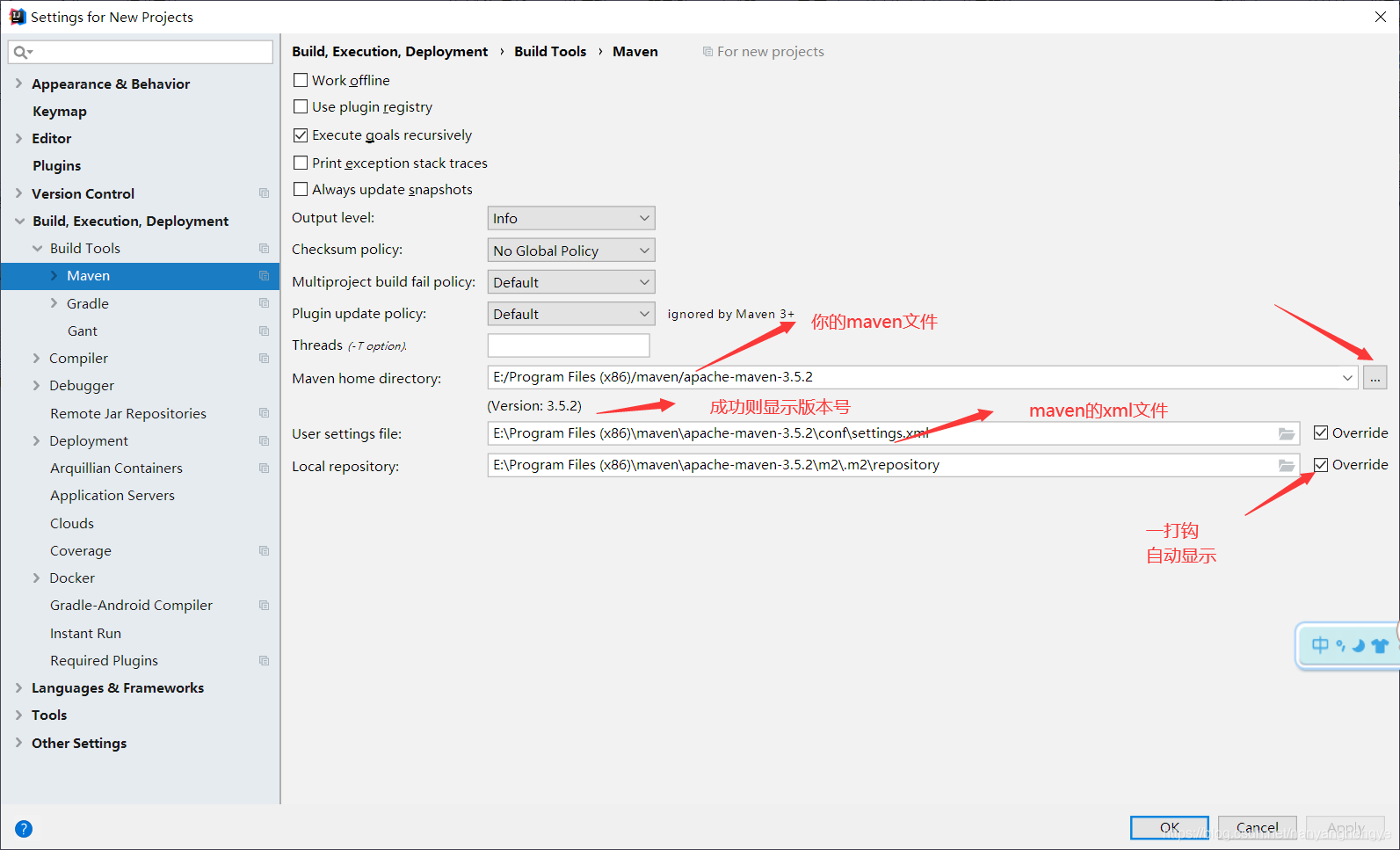Open Maven home directory dropdown arrow

point(1347,378)
